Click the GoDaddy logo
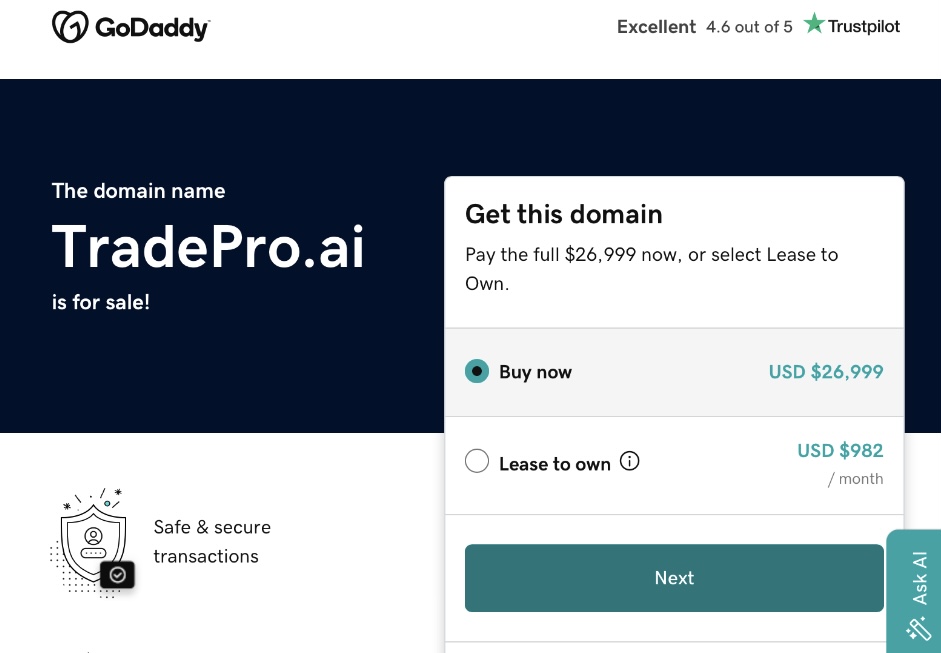Screen dimensions: 941x653 130,27
